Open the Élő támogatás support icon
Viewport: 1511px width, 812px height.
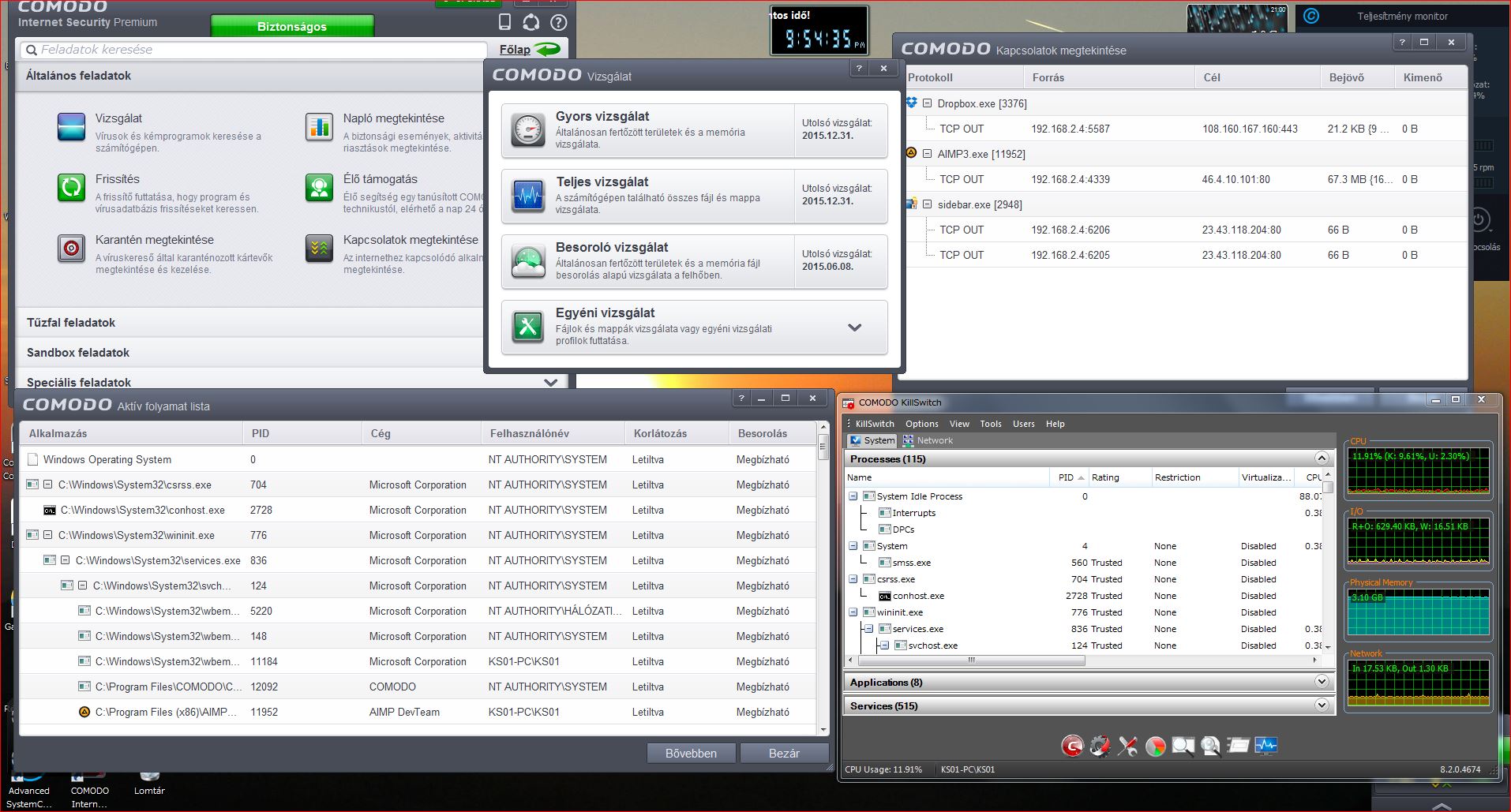[319, 188]
